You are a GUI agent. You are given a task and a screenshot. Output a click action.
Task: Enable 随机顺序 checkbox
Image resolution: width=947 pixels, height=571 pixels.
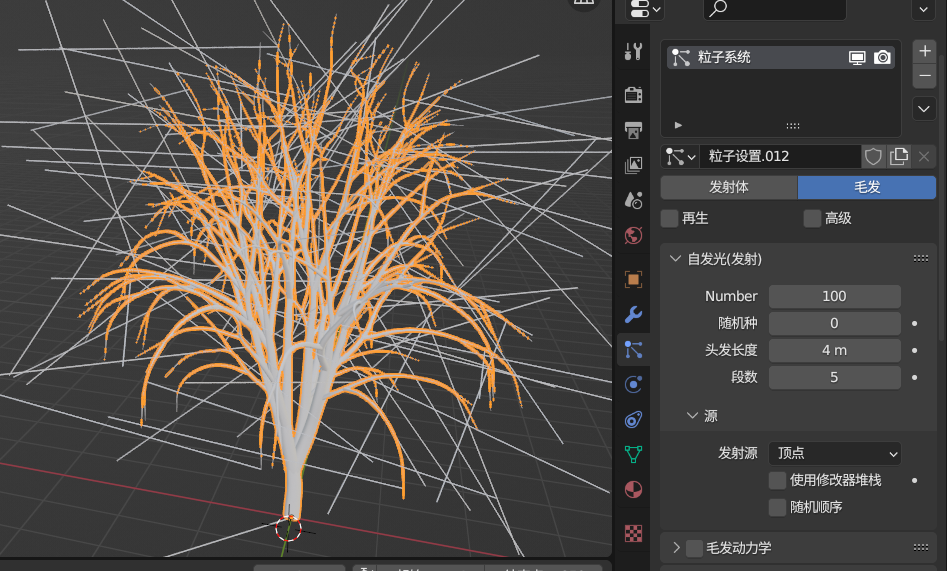pyautogui.click(x=777, y=507)
